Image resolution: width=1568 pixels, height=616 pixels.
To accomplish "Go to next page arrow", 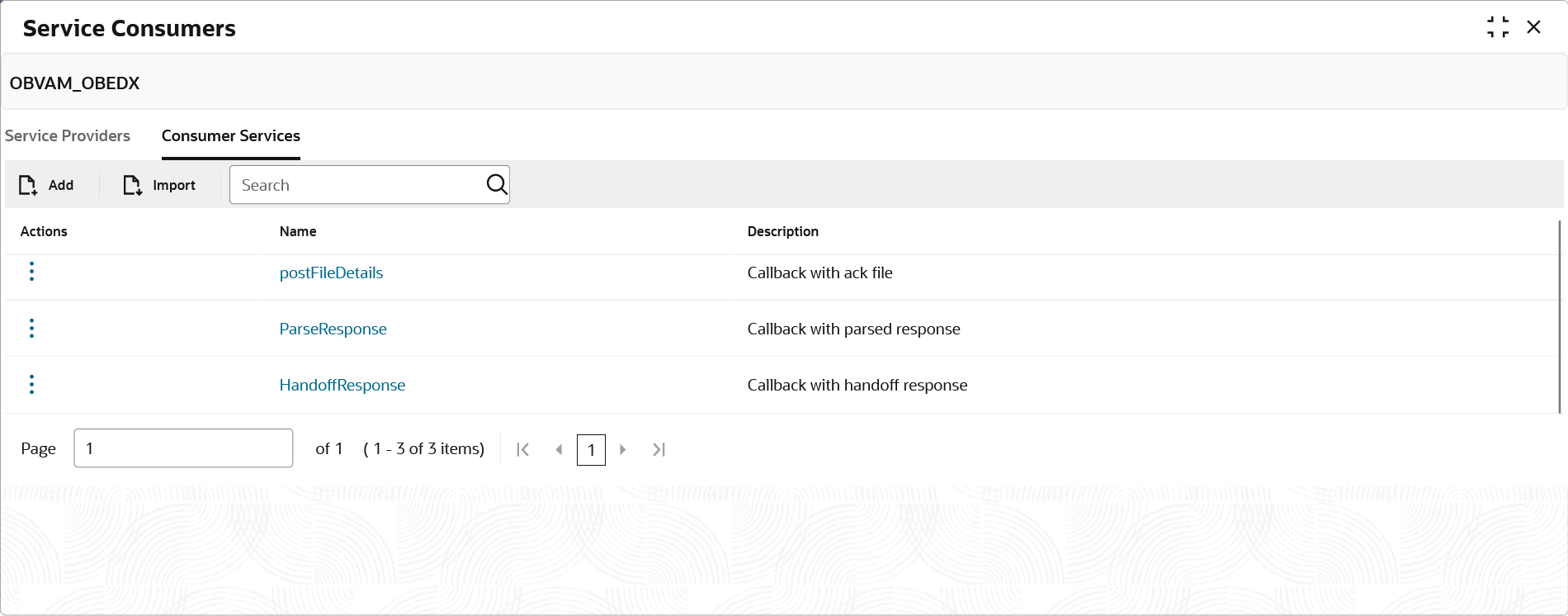I will tap(623, 449).
